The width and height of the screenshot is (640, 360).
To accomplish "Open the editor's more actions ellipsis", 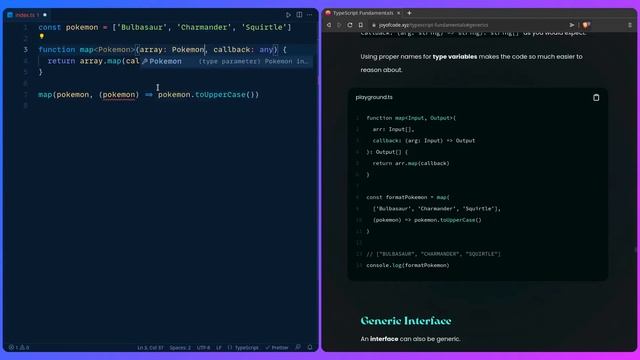I will tap(310, 15).
